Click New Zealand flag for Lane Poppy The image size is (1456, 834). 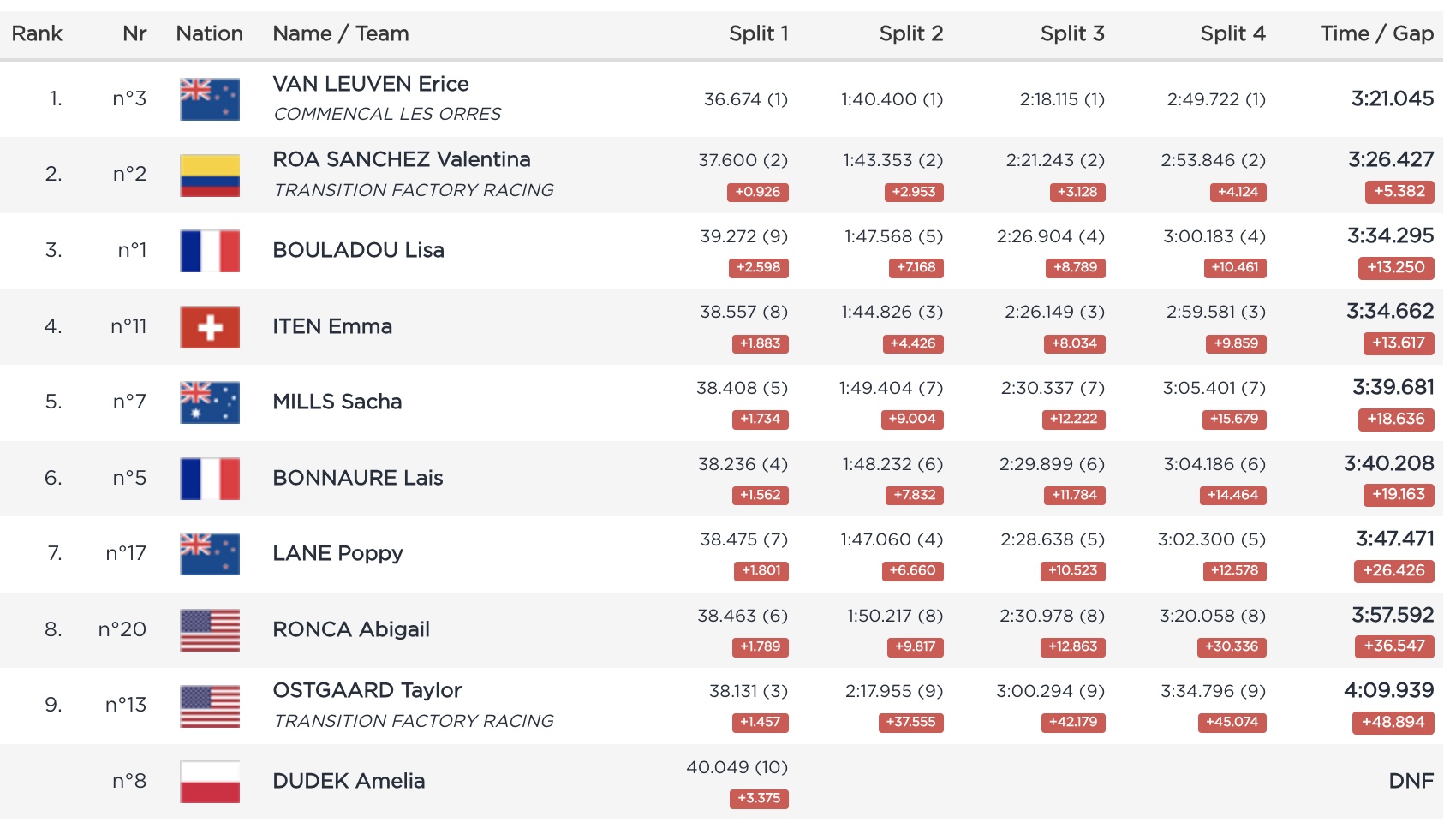point(210,554)
